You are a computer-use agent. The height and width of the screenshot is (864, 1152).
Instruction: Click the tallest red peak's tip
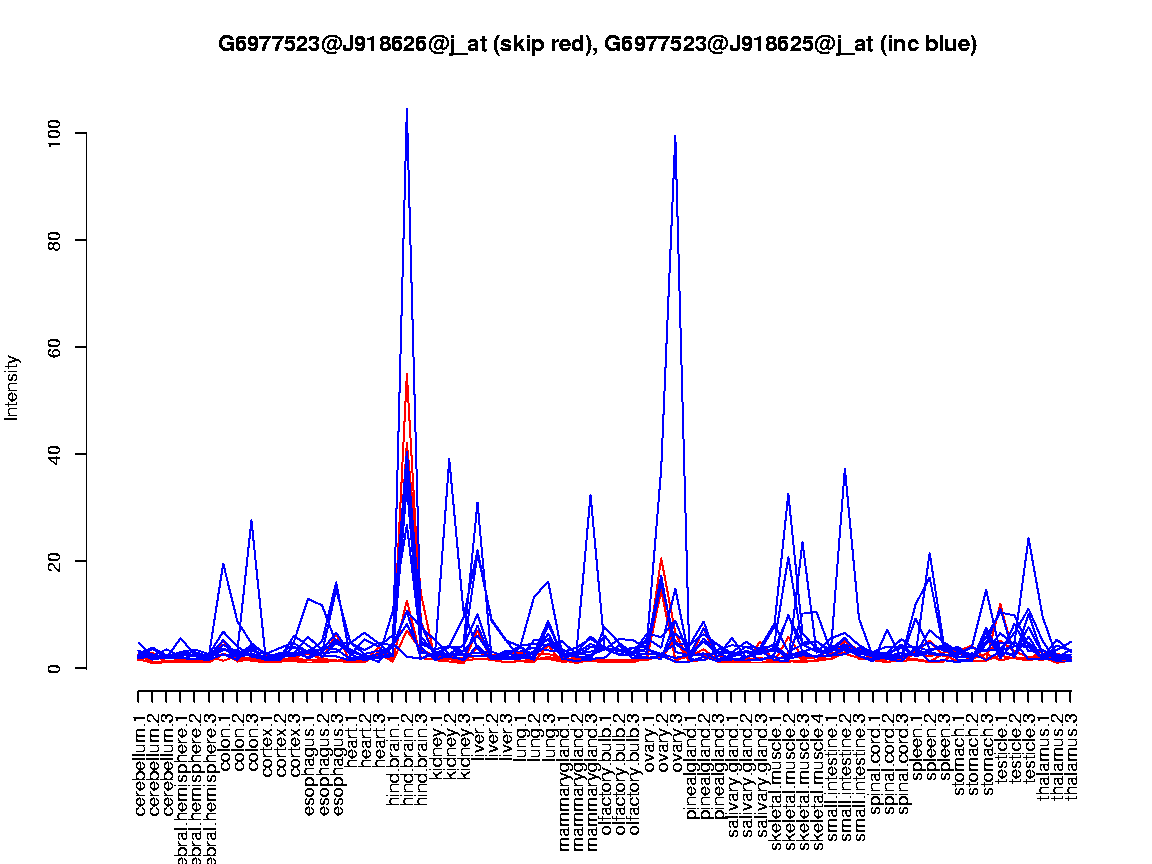(407, 375)
